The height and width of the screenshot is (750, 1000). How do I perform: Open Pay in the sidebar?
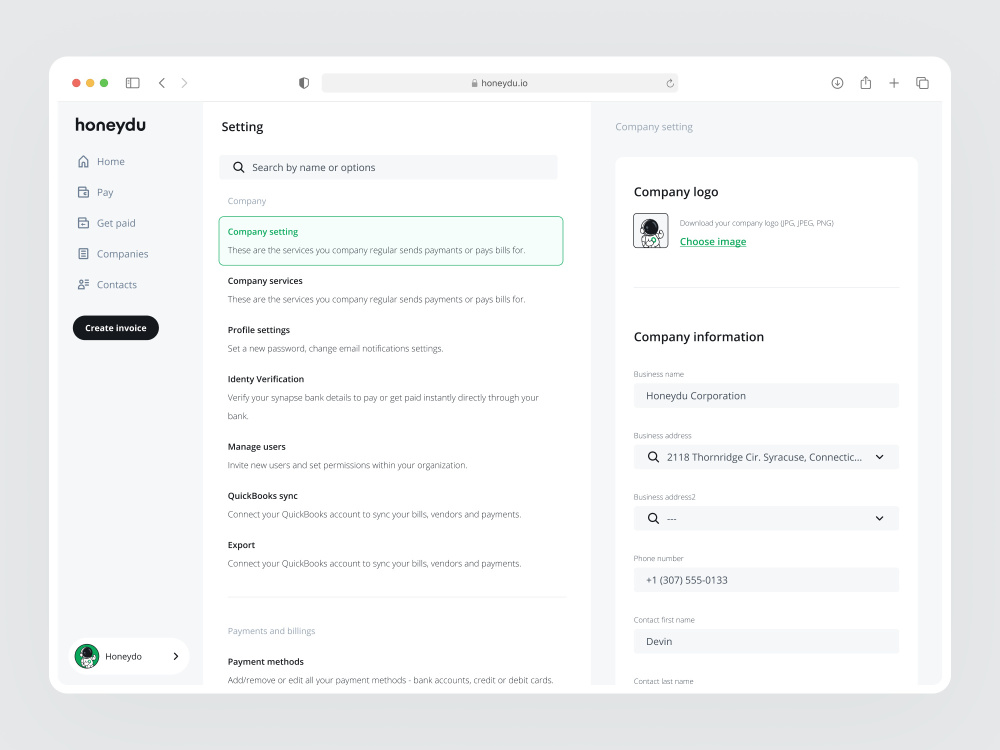95,192
